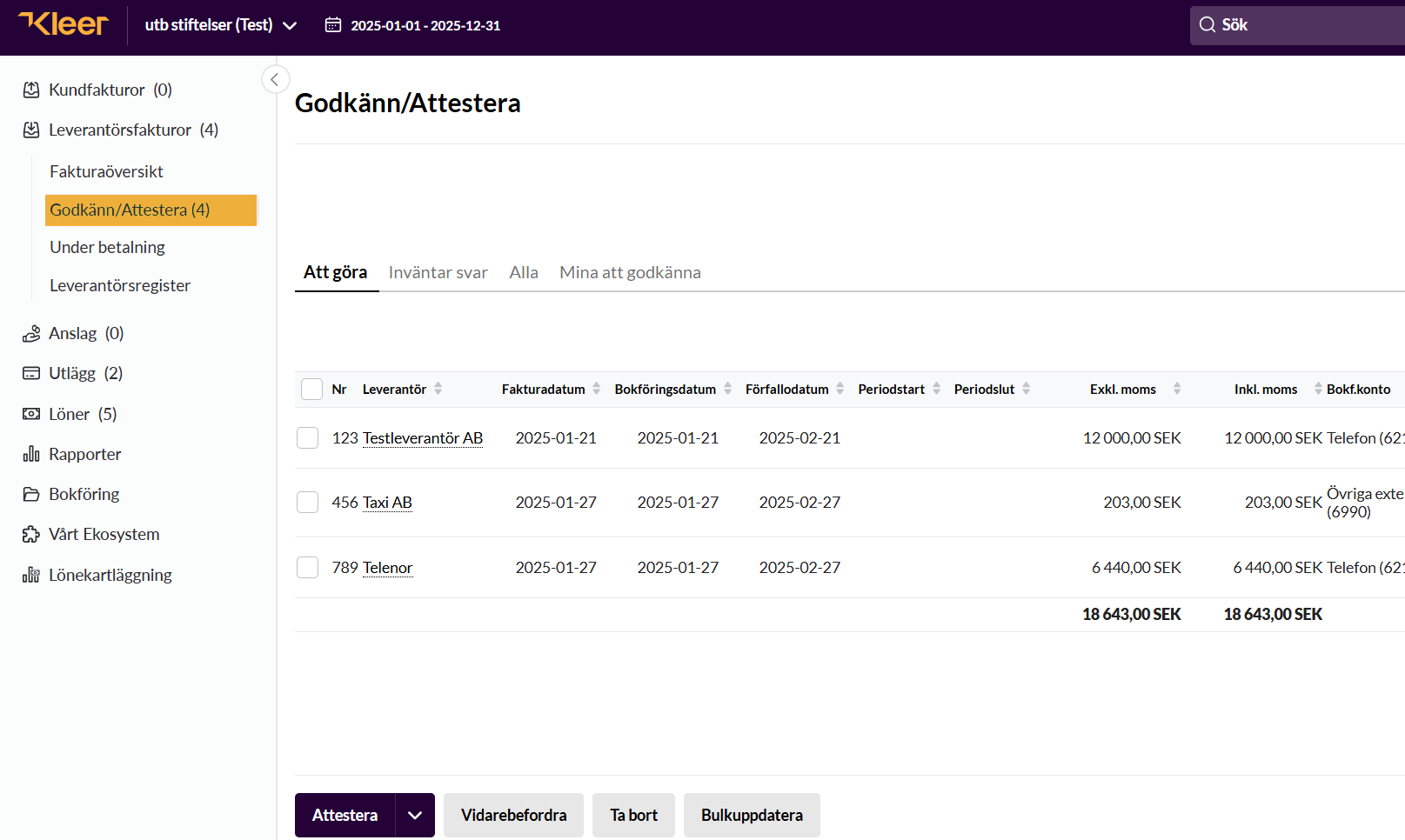
Task: Click the Löner money icon
Action: (x=31, y=414)
